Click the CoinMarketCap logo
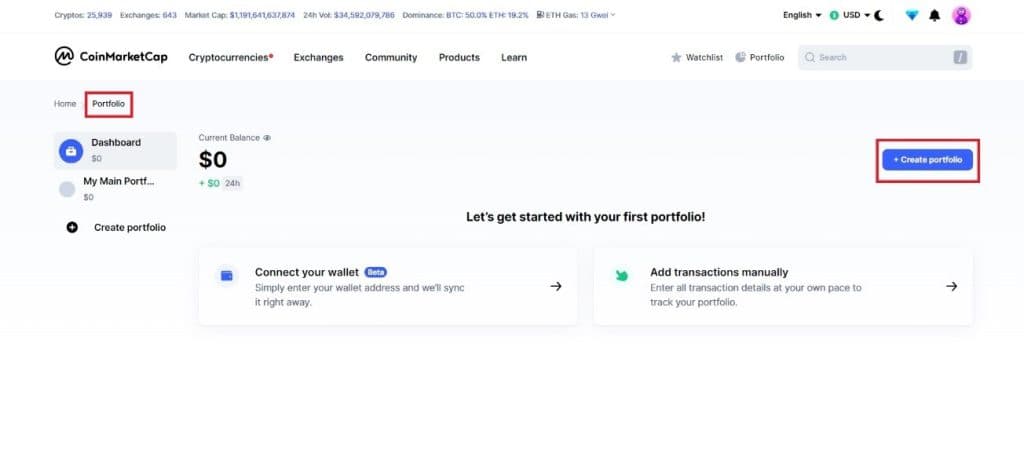The image size is (1024, 461). [111, 57]
